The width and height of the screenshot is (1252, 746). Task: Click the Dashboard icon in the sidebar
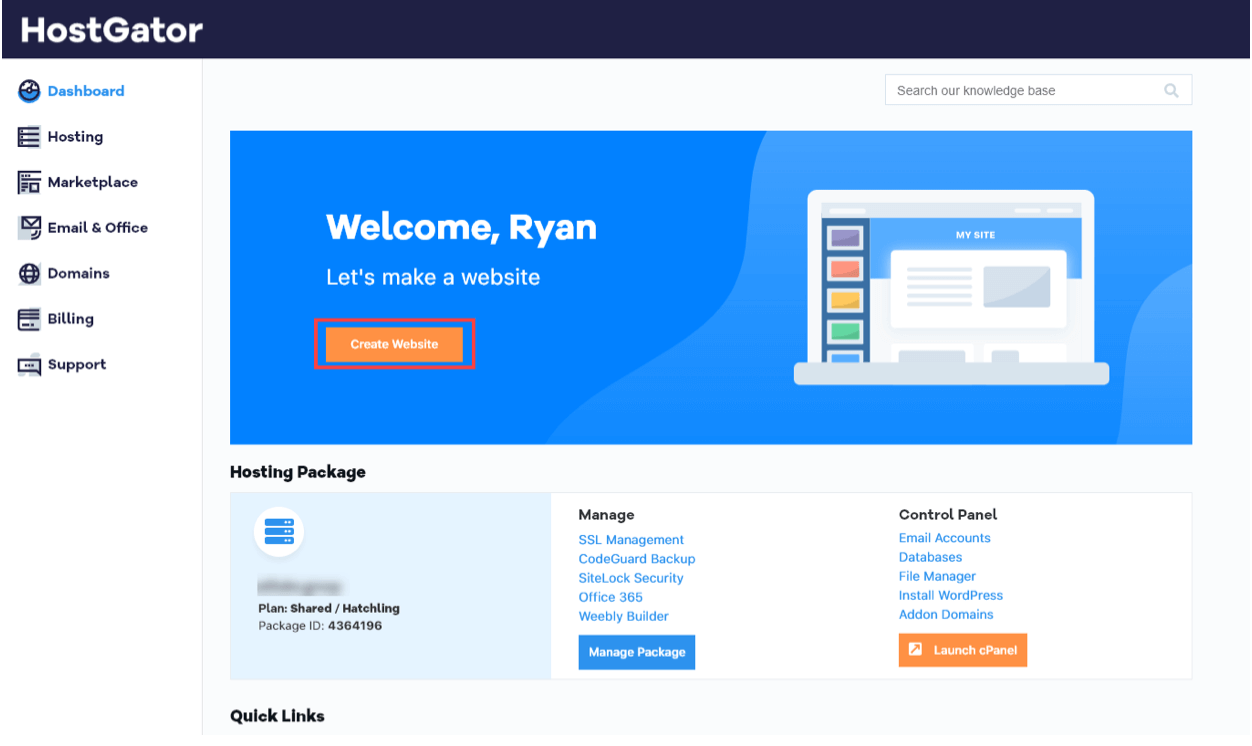(x=29, y=90)
